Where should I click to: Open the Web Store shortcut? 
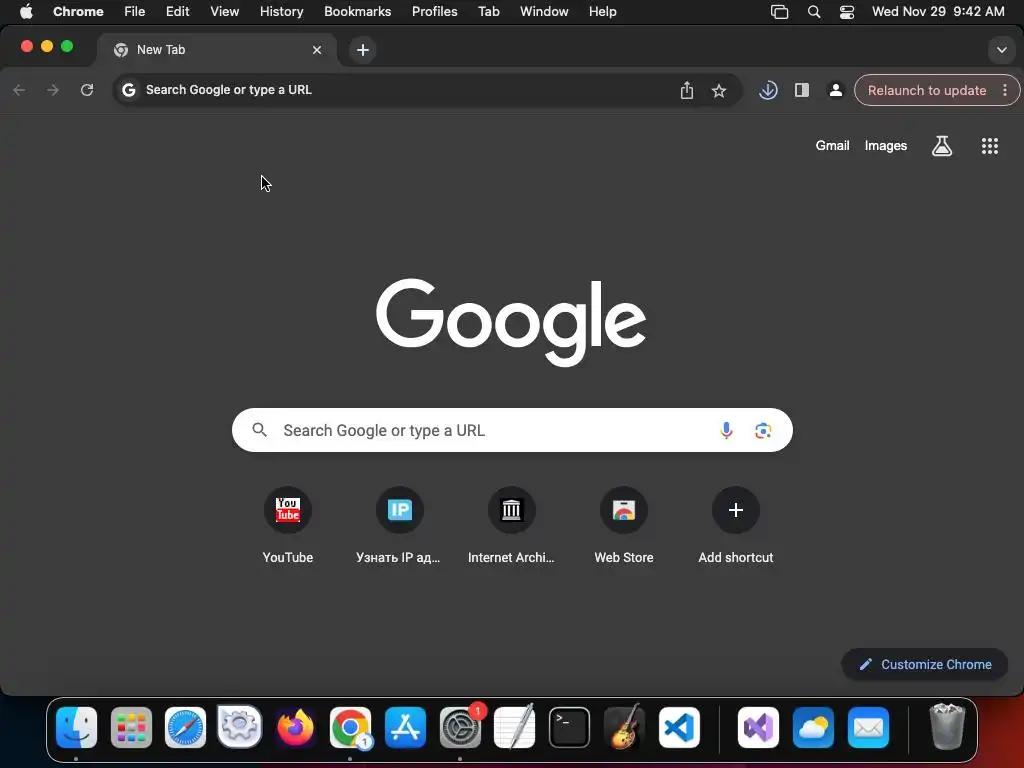click(x=624, y=526)
